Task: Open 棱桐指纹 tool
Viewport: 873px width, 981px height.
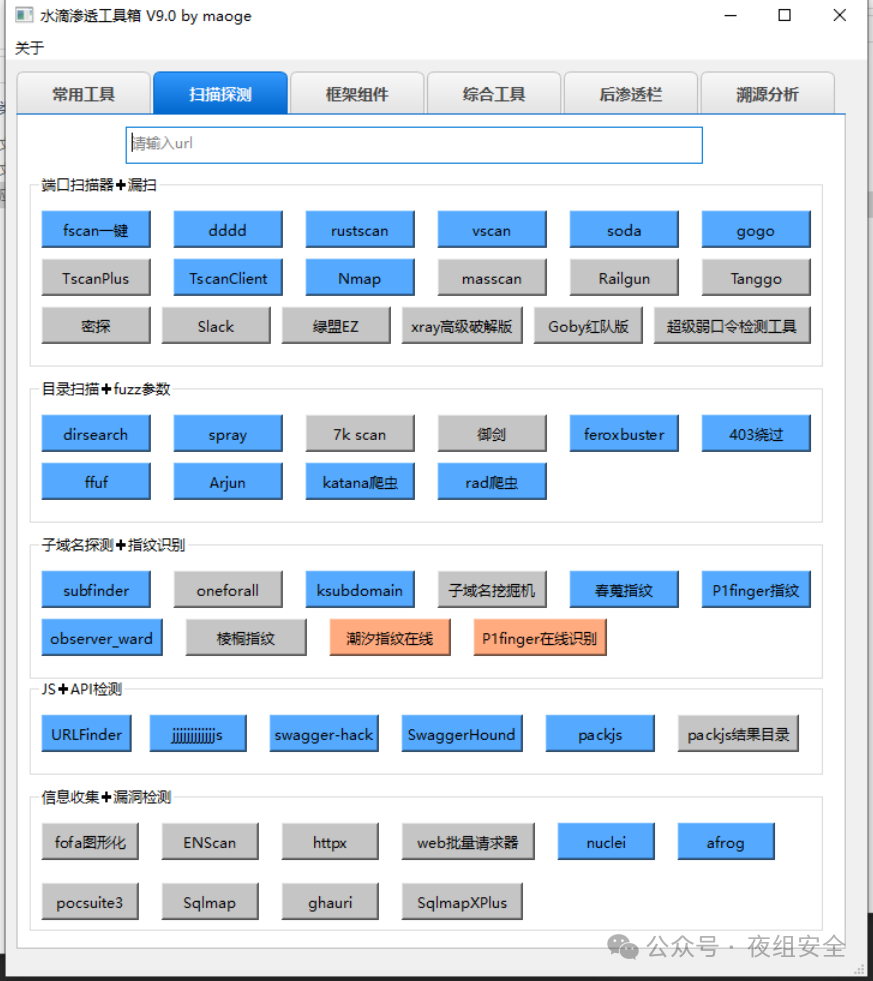Action: pos(246,638)
